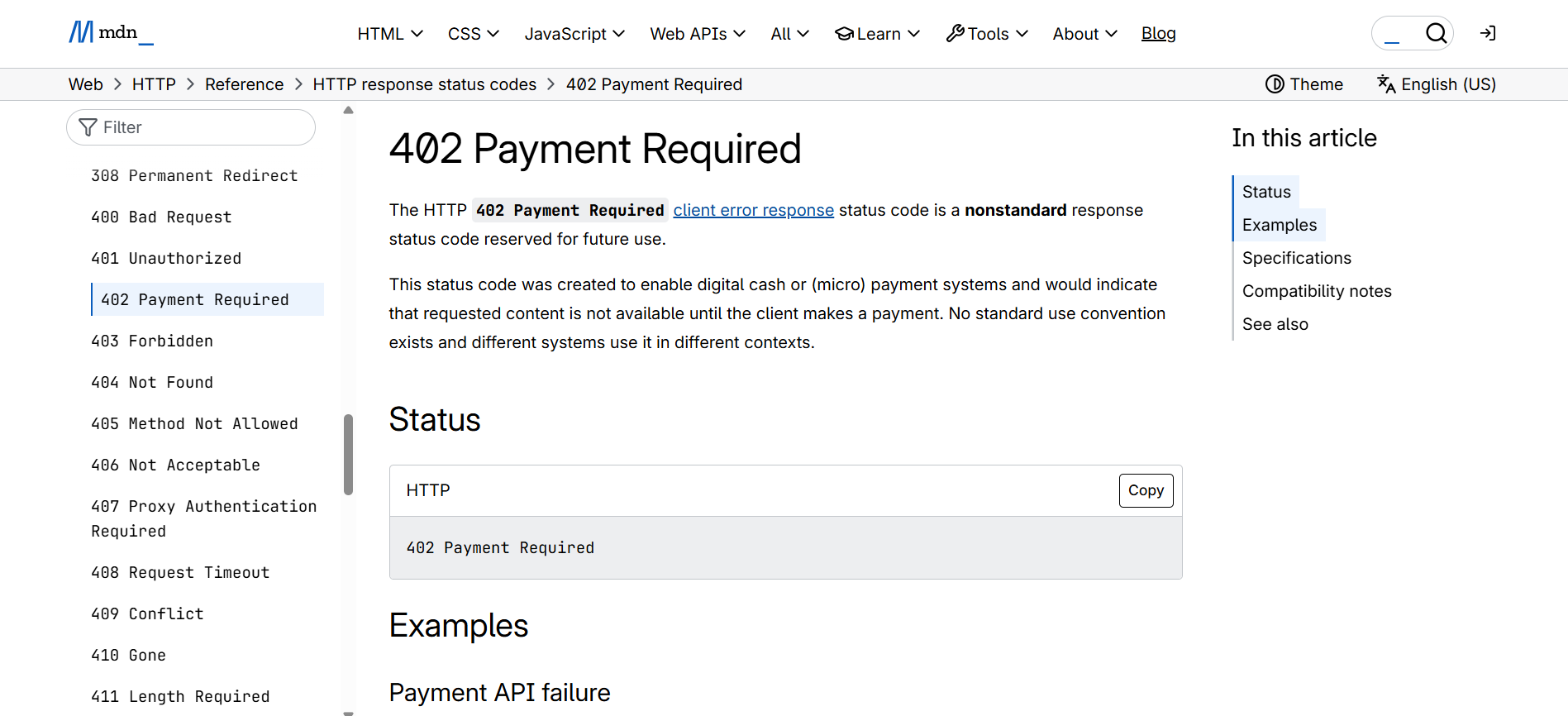Open 401 Unauthorized in sidebar

coord(166,258)
